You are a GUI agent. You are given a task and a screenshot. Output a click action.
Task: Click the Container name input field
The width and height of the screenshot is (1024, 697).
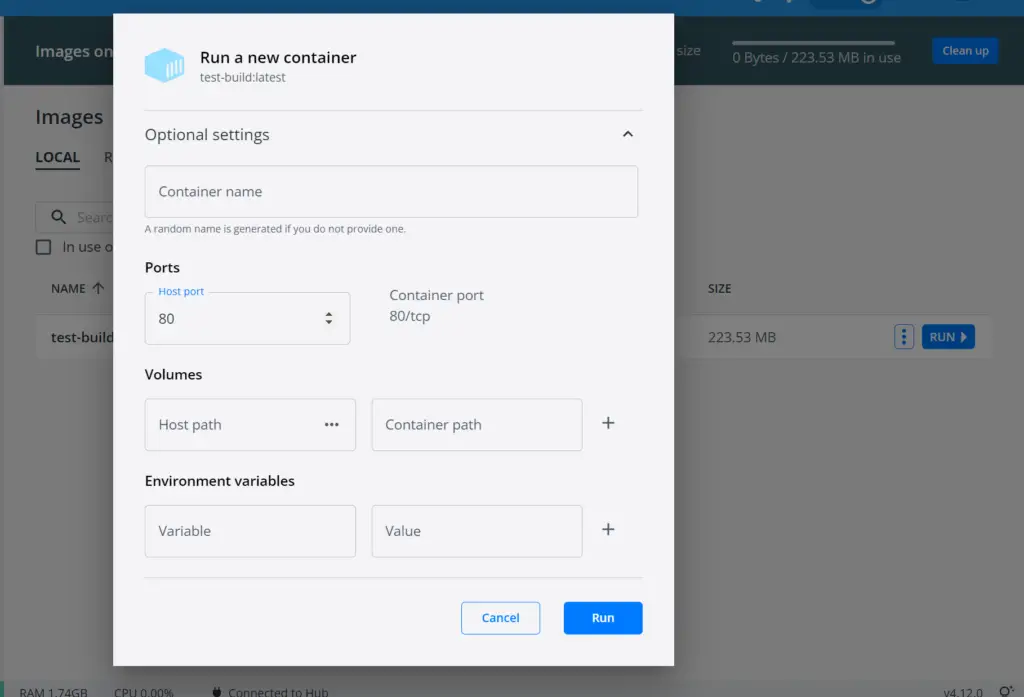[391, 191]
